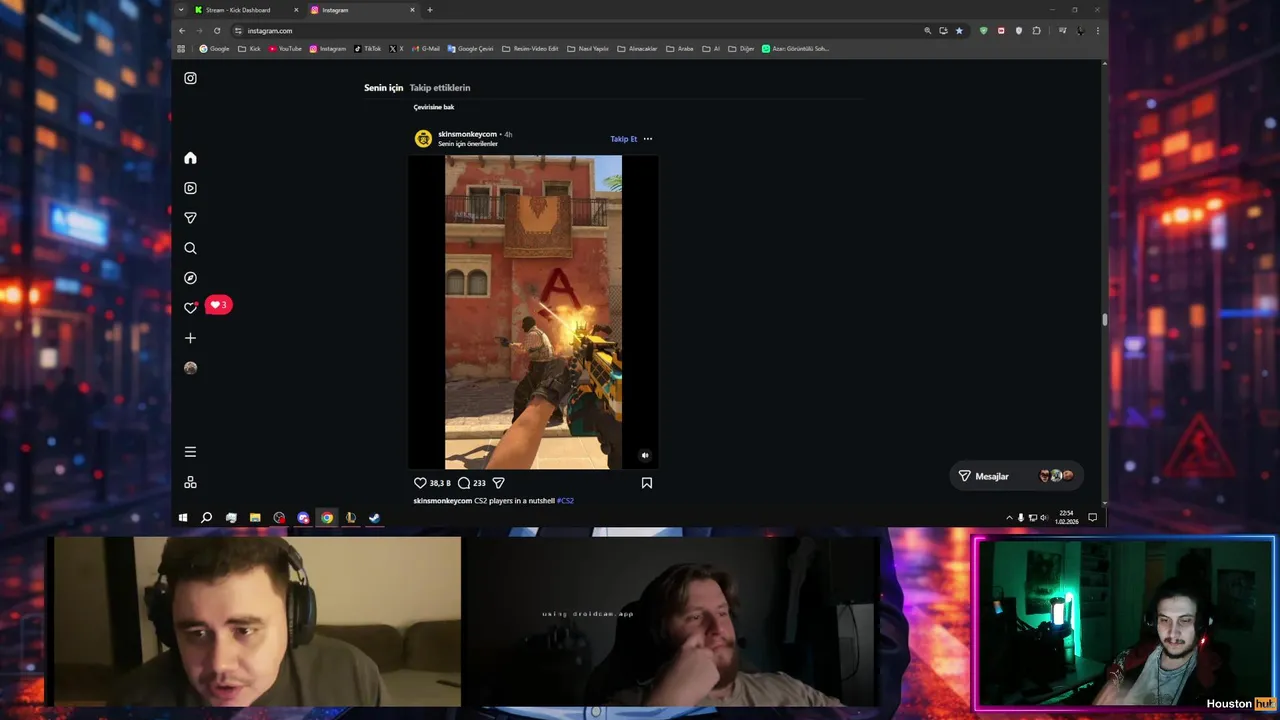Open the Meta apps icon at sidebar bottom
The height and width of the screenshot is (720, 1280).
190,482
